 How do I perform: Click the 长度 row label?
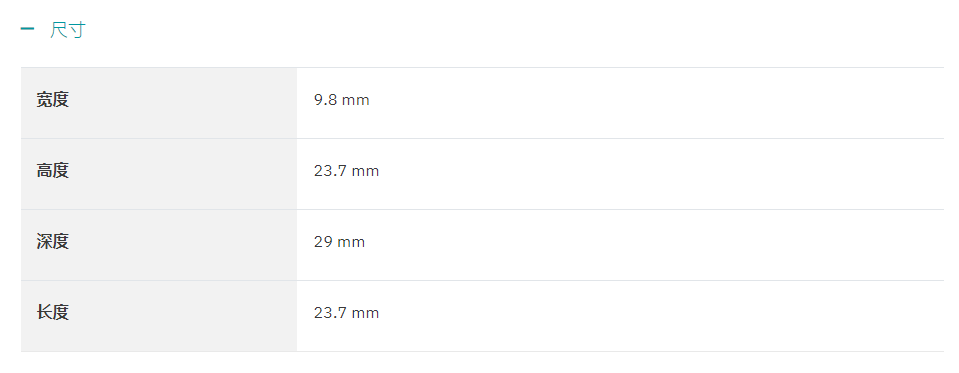coord(53,313)
